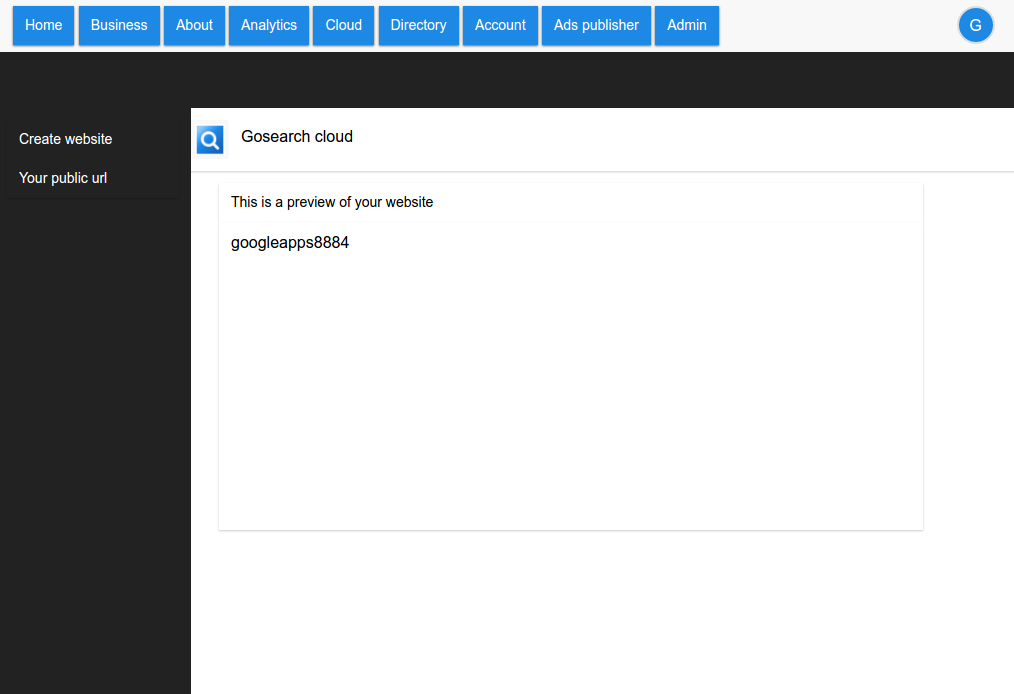Open the Admin page

tap(687, 25)
